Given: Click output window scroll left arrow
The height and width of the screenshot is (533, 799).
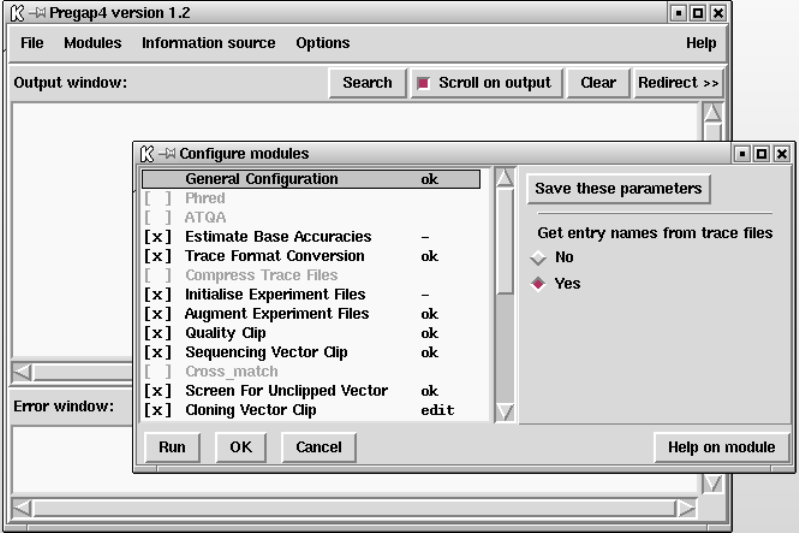Looking at the screenshot, I should [21, 372].
